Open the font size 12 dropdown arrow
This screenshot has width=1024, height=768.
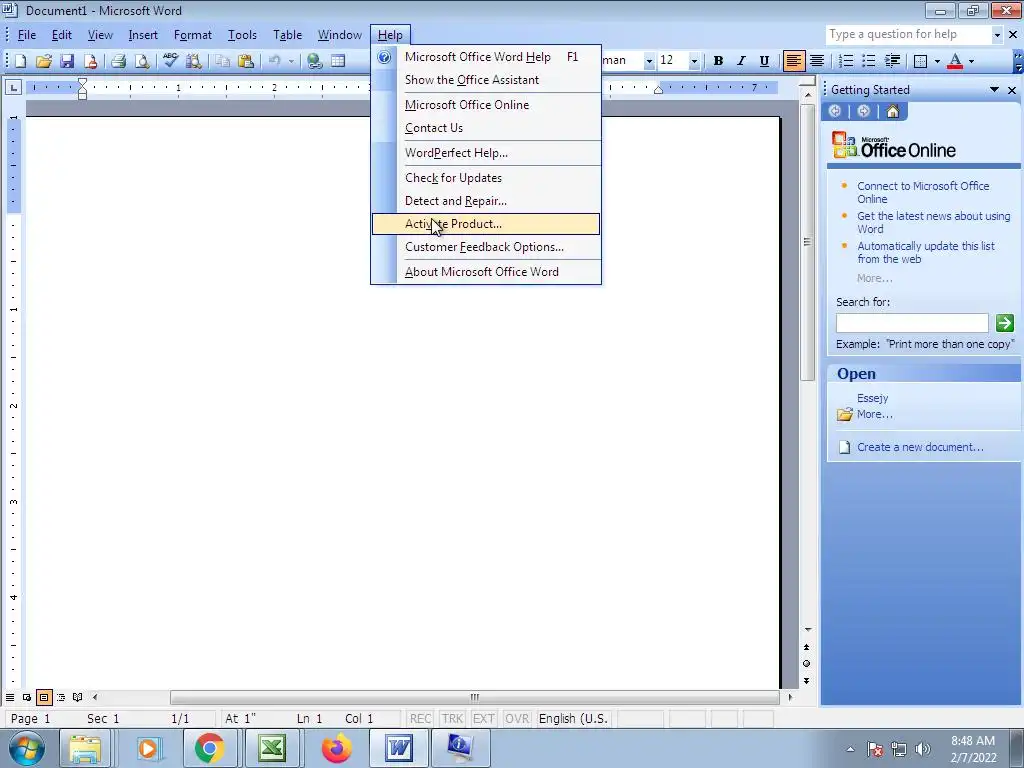pos(694,61)
